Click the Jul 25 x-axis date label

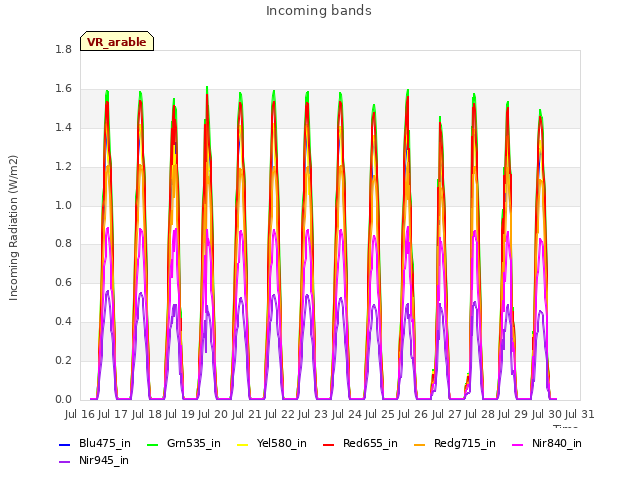(x=380, y=414)
